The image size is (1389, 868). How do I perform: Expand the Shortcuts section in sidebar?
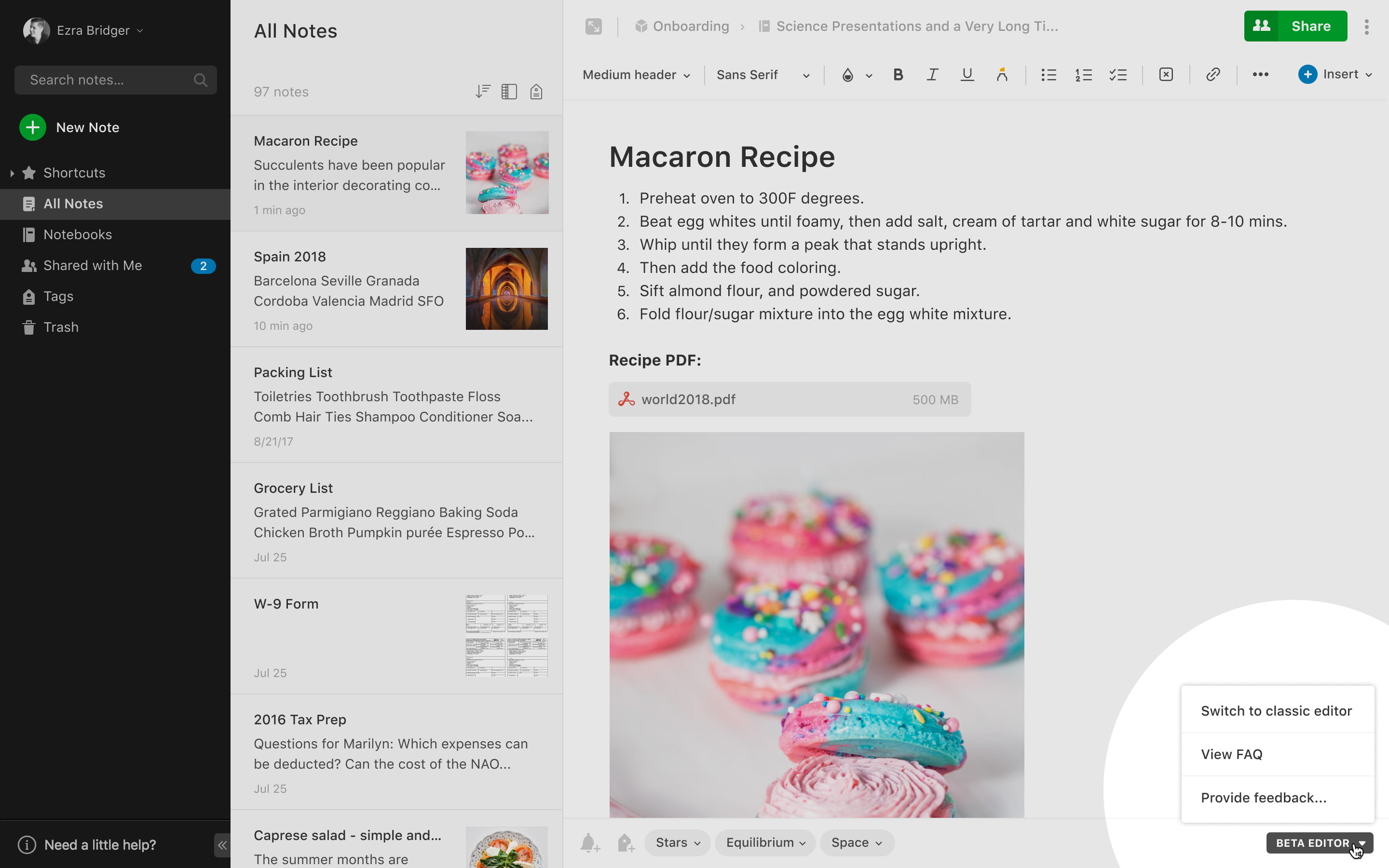13,172
